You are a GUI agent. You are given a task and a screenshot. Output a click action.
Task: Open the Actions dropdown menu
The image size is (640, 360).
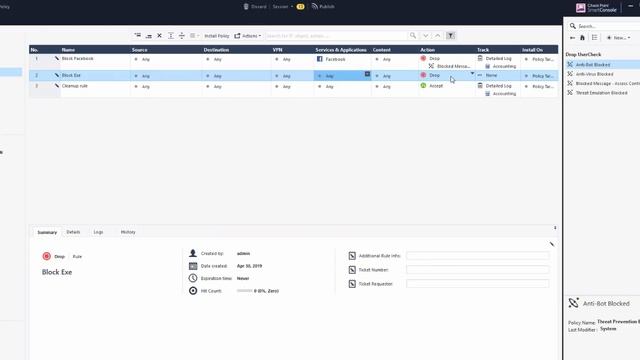point(247,36)
